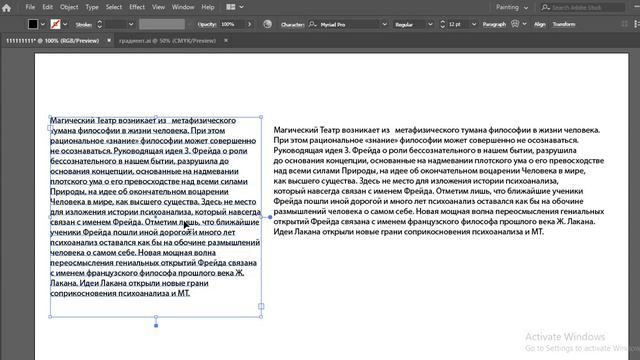Viewport: 640px width, 360px height.
Task: Click the Search Adobe Stock magnifier icon
Action: coord(545,7)
